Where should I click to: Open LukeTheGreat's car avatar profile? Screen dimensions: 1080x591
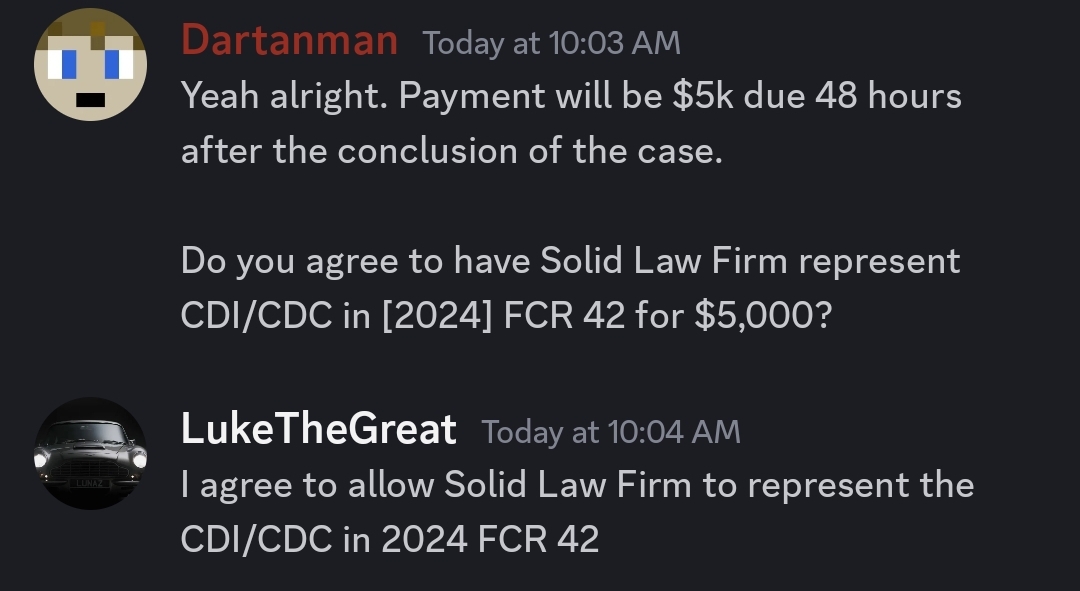[x=90, y=453]
